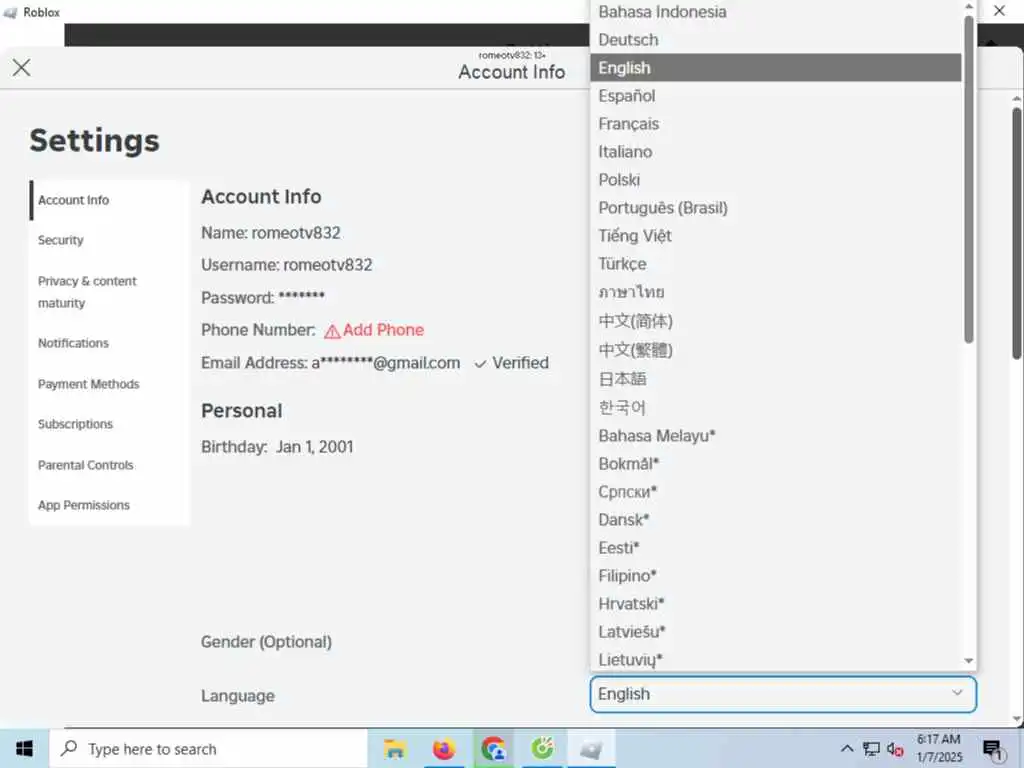This screenshot has height=768, width=1024.
Task: Select Deutsch from language list
Action: point(775,40)
